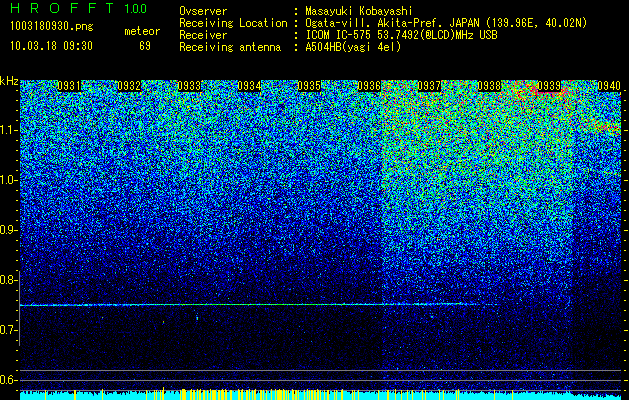
Task: Click the Ogata-vill. Akita-Pref. JAPAN location text
Action: (x=446, y=24)
